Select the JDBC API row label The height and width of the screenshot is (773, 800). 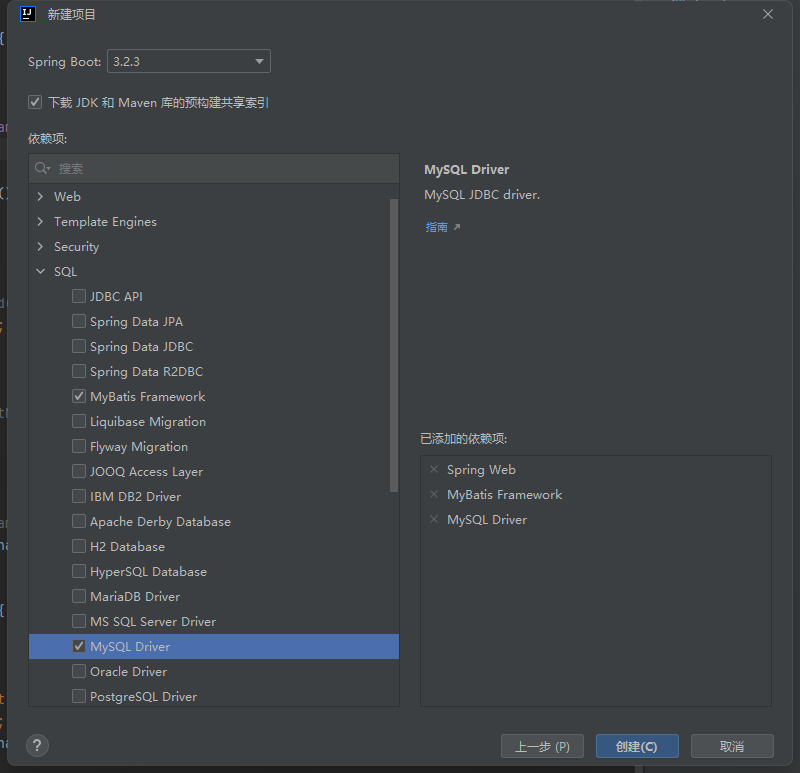click(x=116, y=296)
